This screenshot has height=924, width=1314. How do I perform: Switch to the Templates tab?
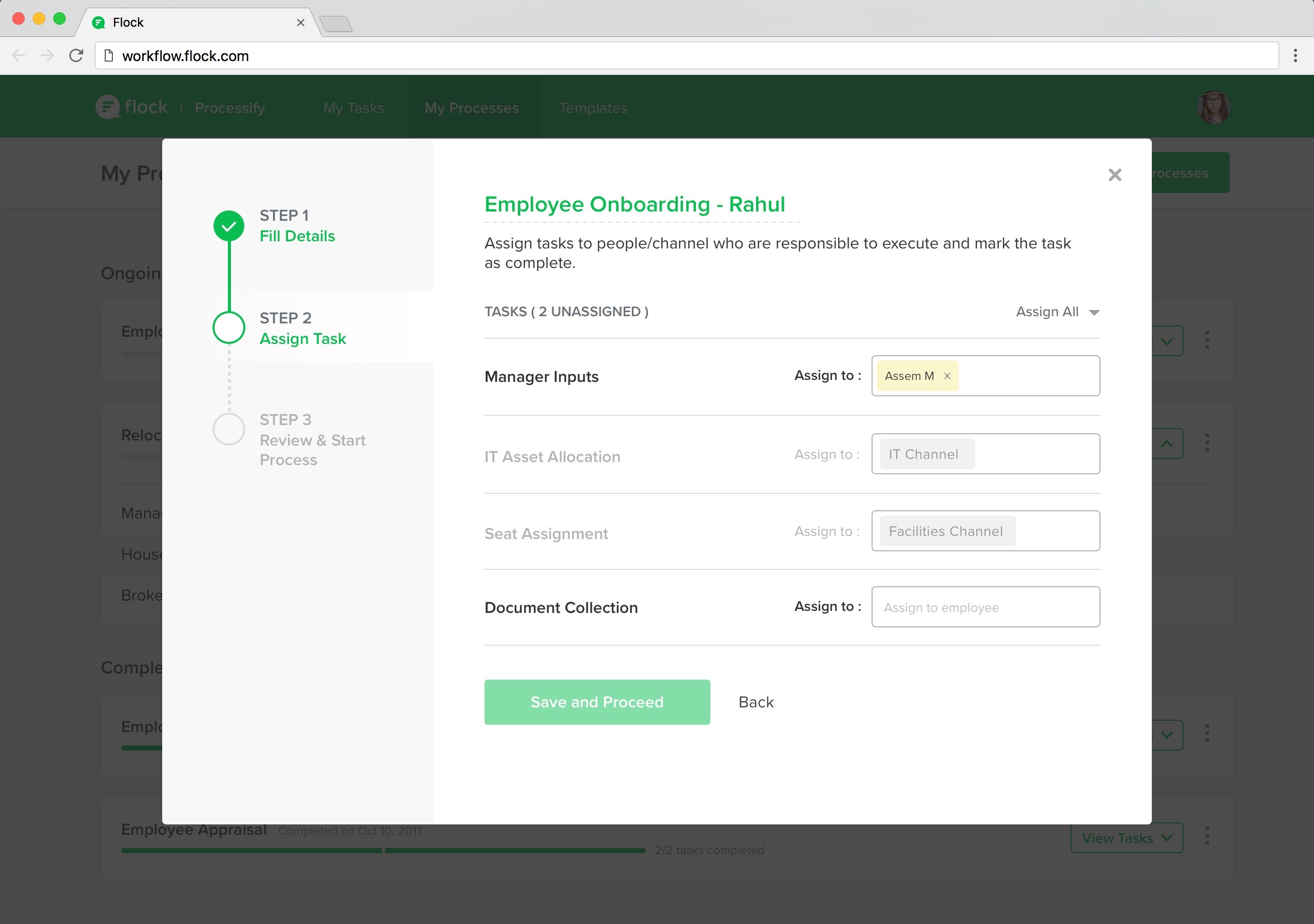tap(593, 108)
